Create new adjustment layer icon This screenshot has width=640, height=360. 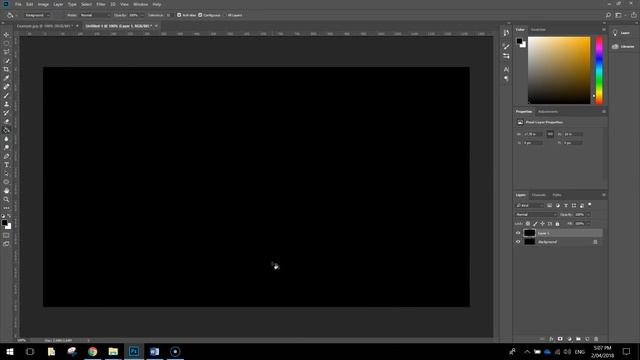click(569, 339)
